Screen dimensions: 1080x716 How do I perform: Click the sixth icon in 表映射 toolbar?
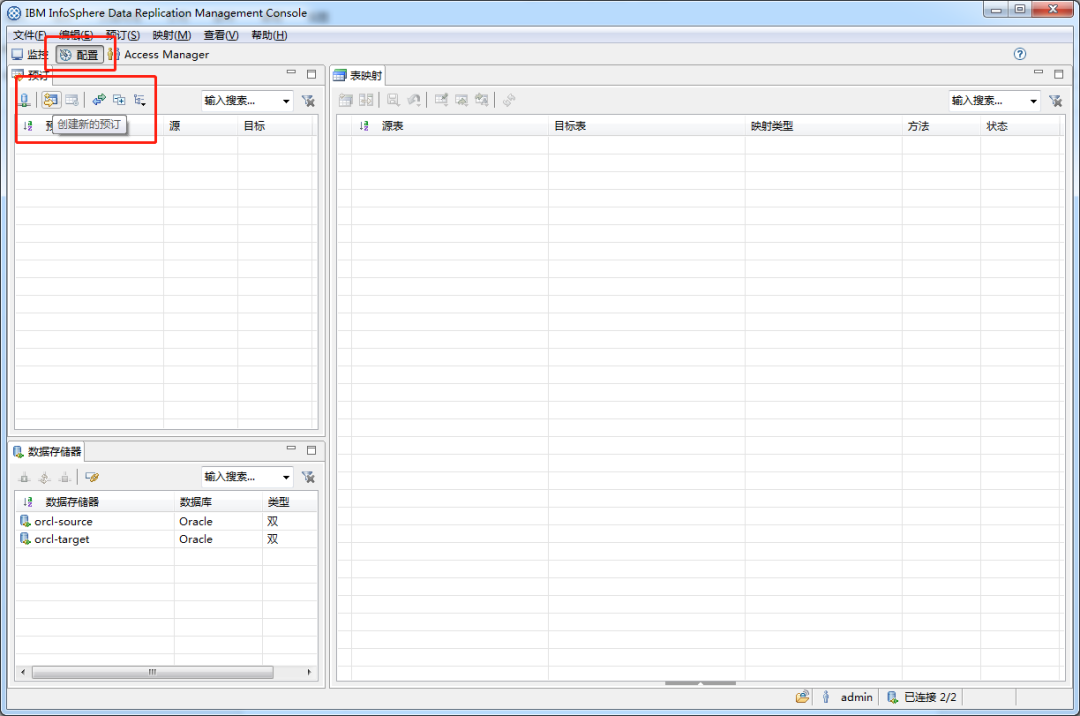point(461,100)
